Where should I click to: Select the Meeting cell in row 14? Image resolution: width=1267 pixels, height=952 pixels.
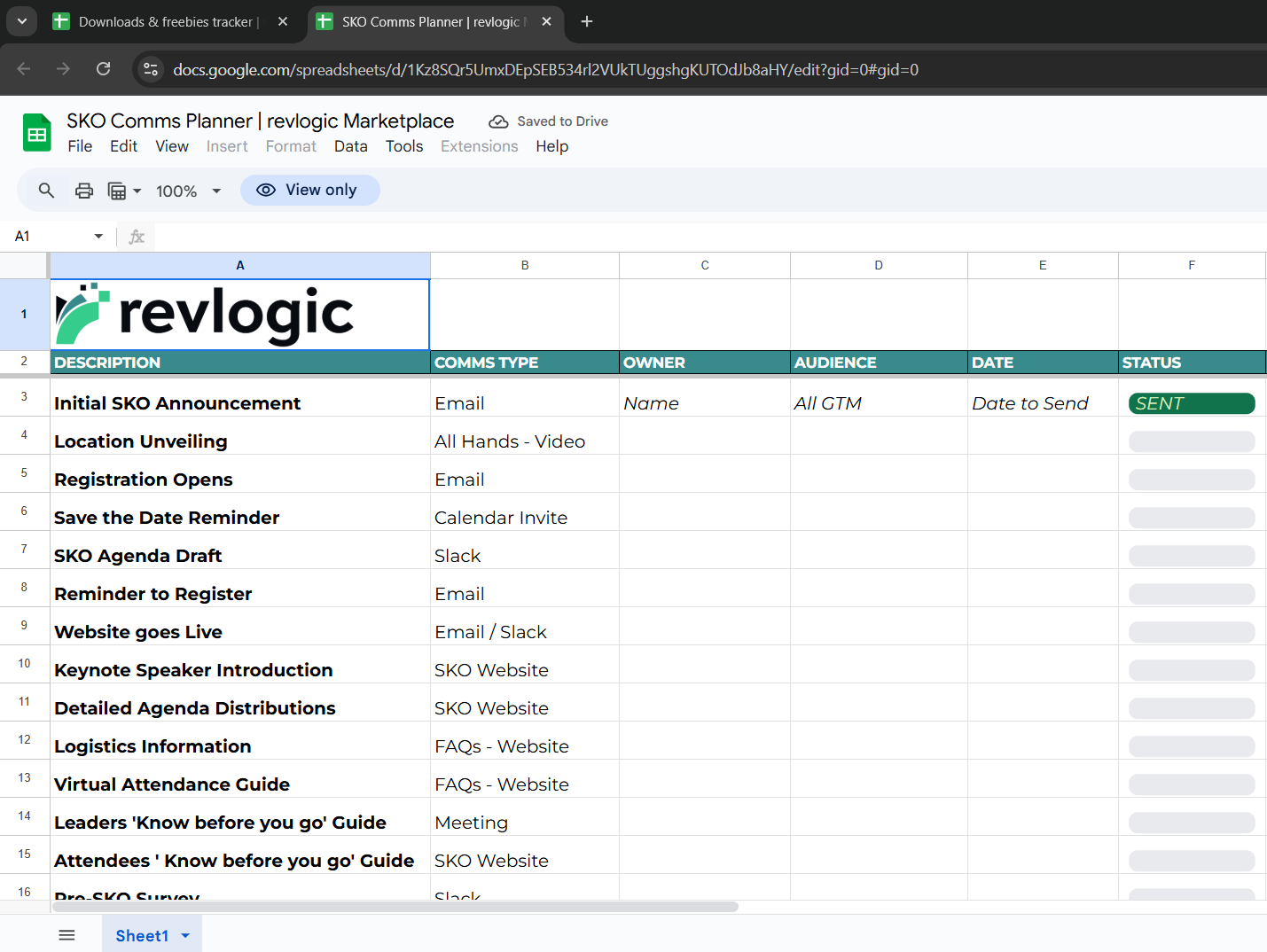(x=525, y=816)
